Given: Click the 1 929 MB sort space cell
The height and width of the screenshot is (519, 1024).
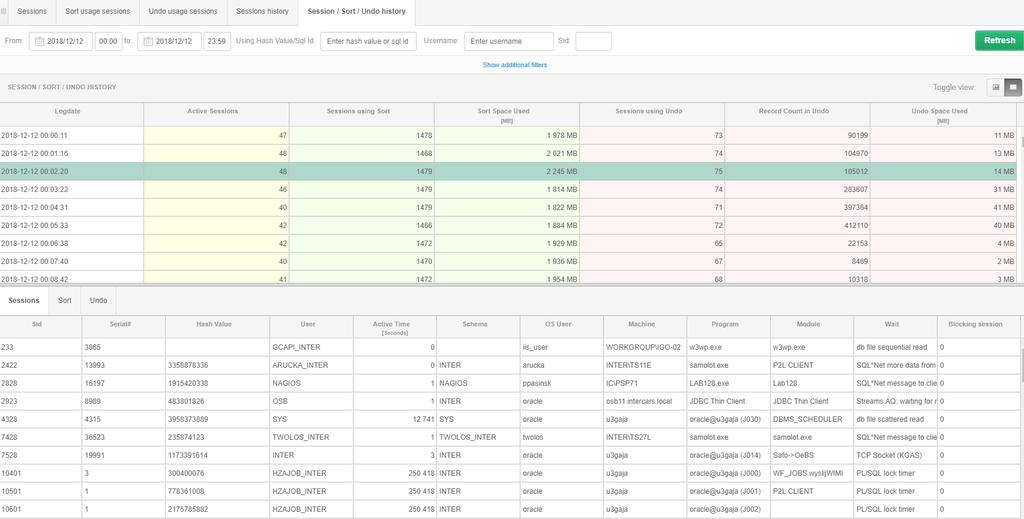Looking at the screenshot, I should tap(507, 243).
